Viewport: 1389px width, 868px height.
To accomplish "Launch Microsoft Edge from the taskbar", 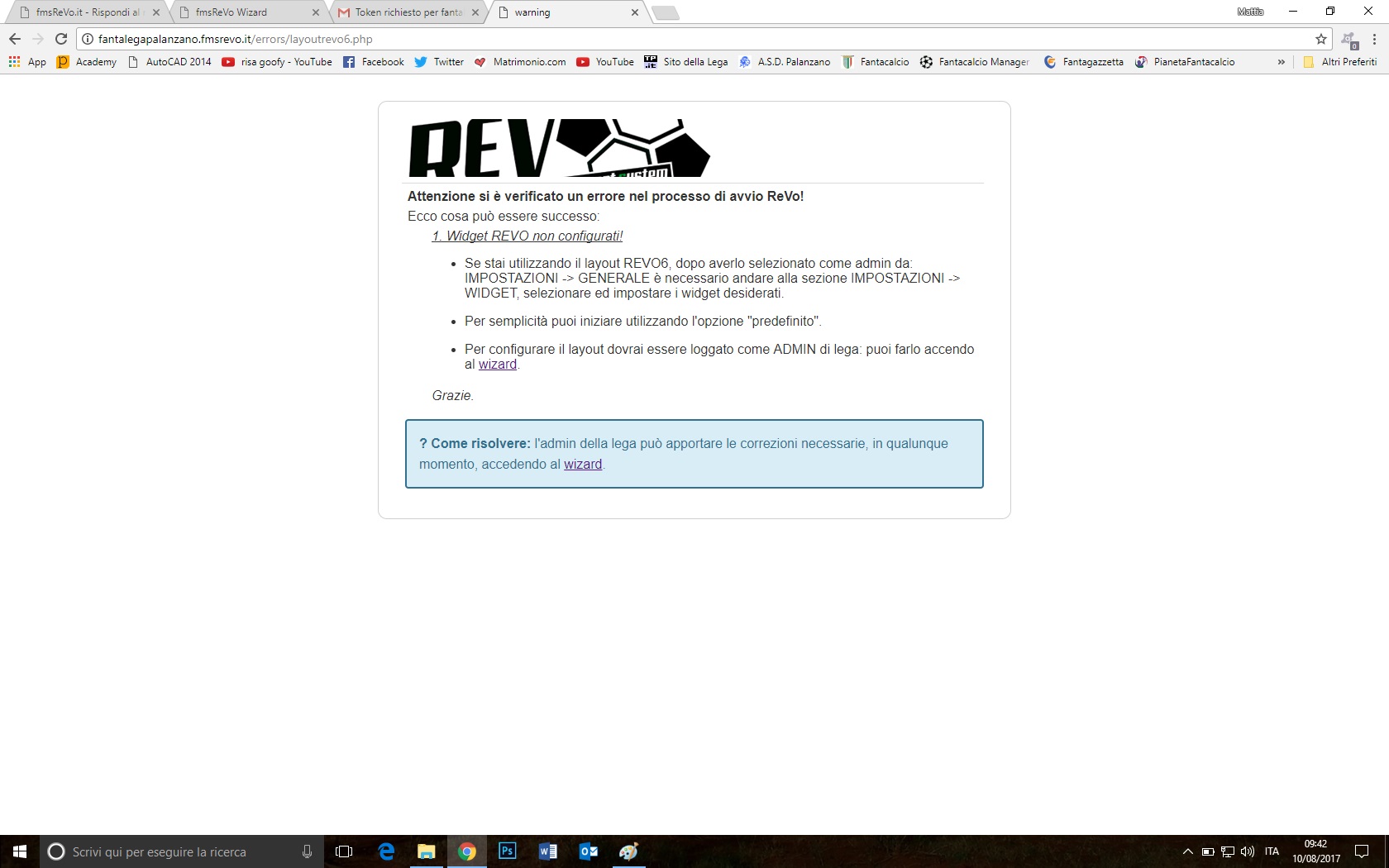I will point(386,851).
